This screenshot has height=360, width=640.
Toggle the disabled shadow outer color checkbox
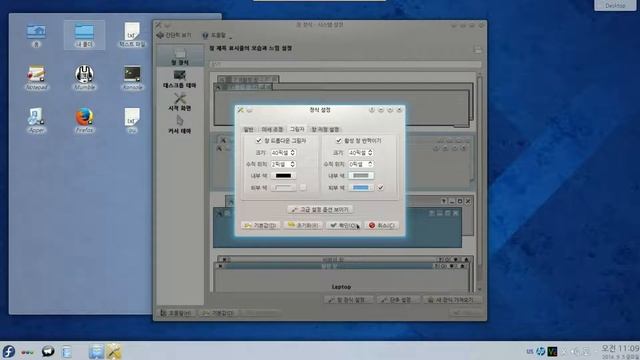click(x=303, y=187)
